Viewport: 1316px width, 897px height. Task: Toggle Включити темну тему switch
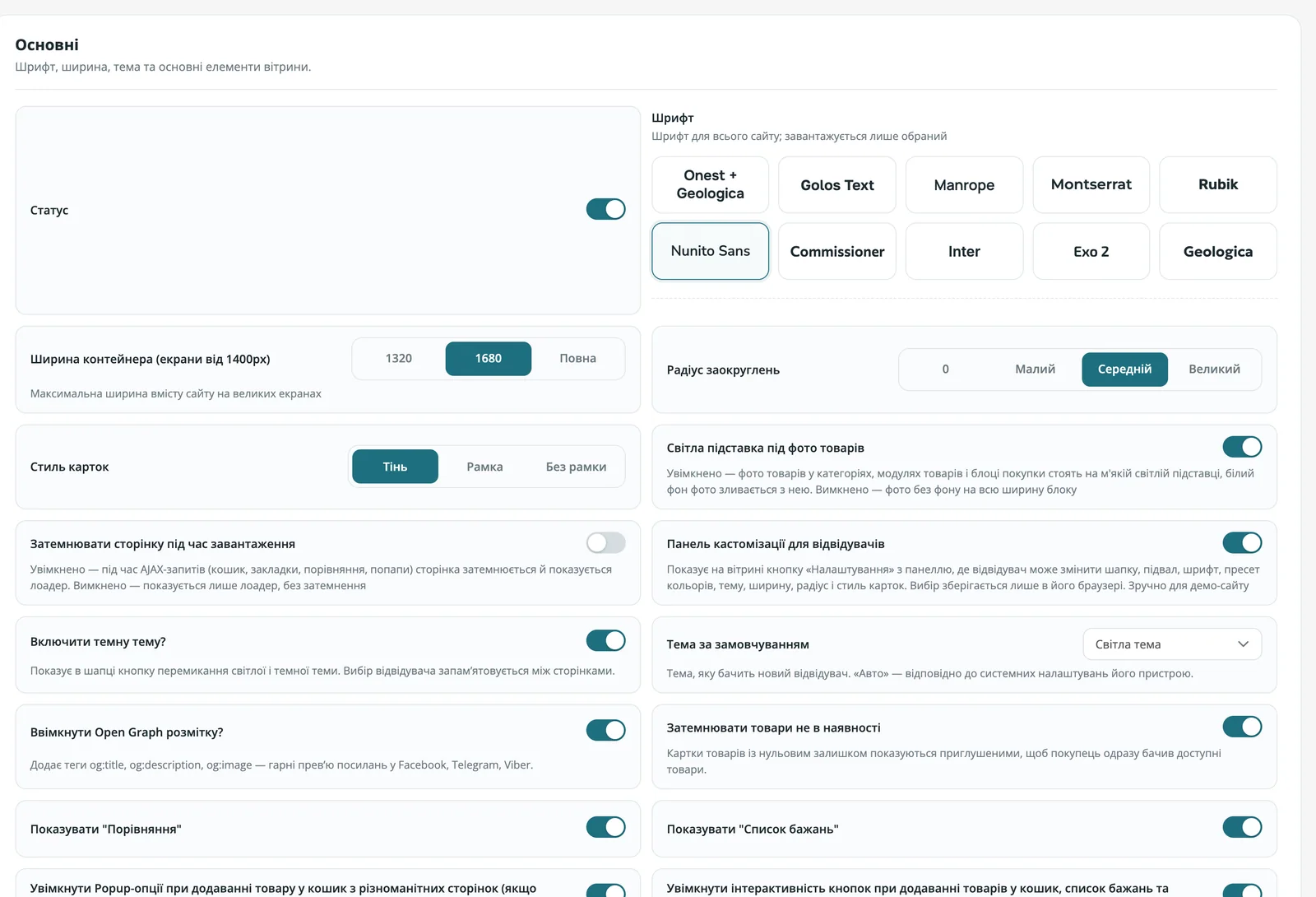click(605, 640)
